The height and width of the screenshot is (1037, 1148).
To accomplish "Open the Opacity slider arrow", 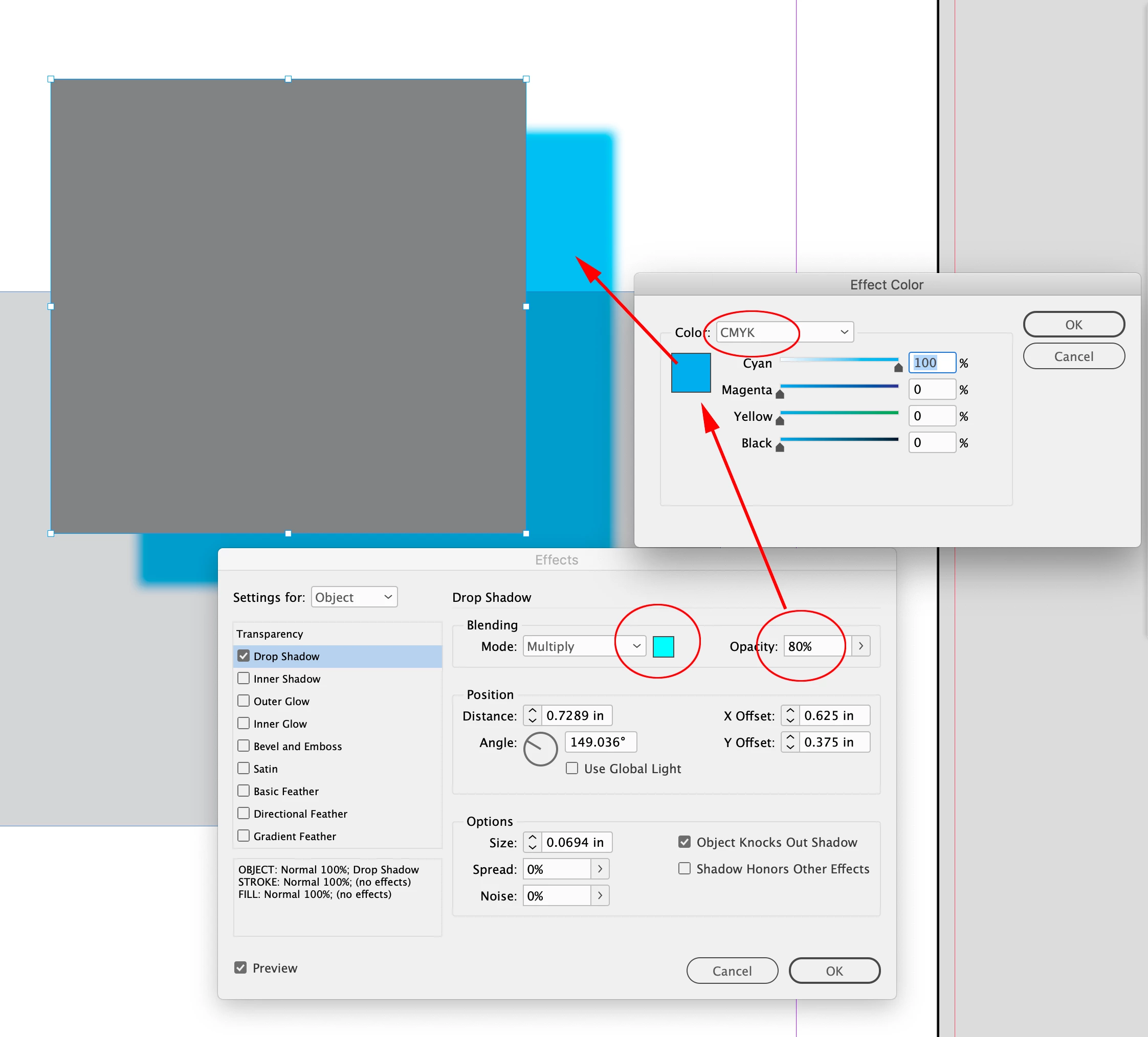I will tap(860, 646).
